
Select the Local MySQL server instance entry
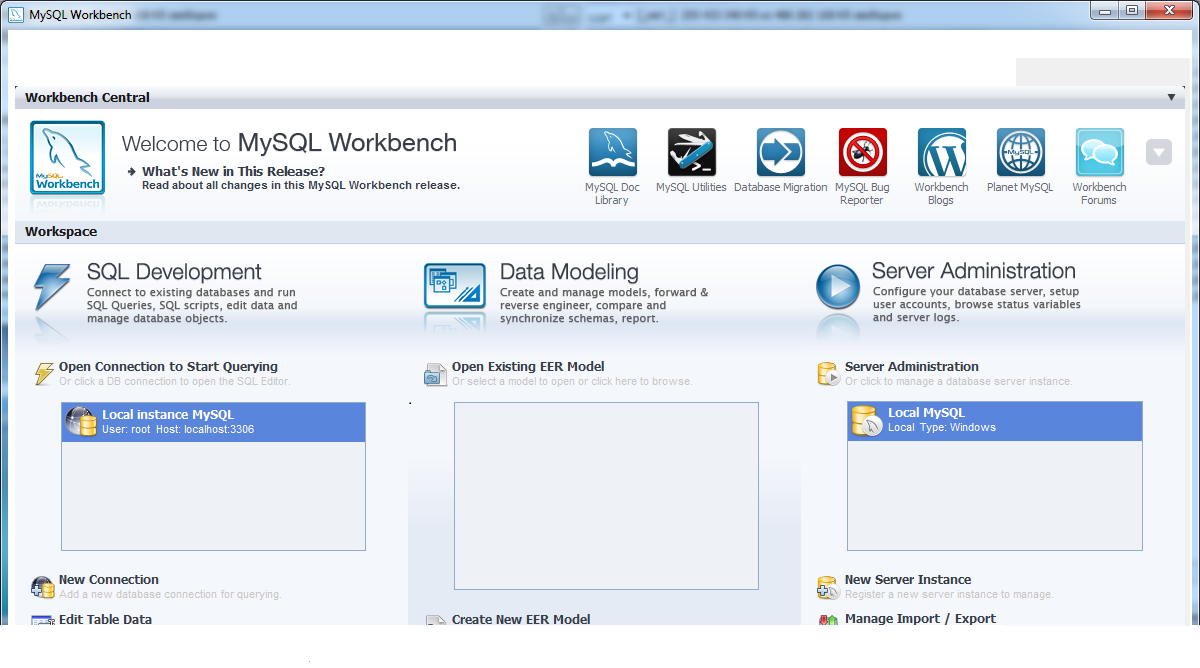point(994,422)
